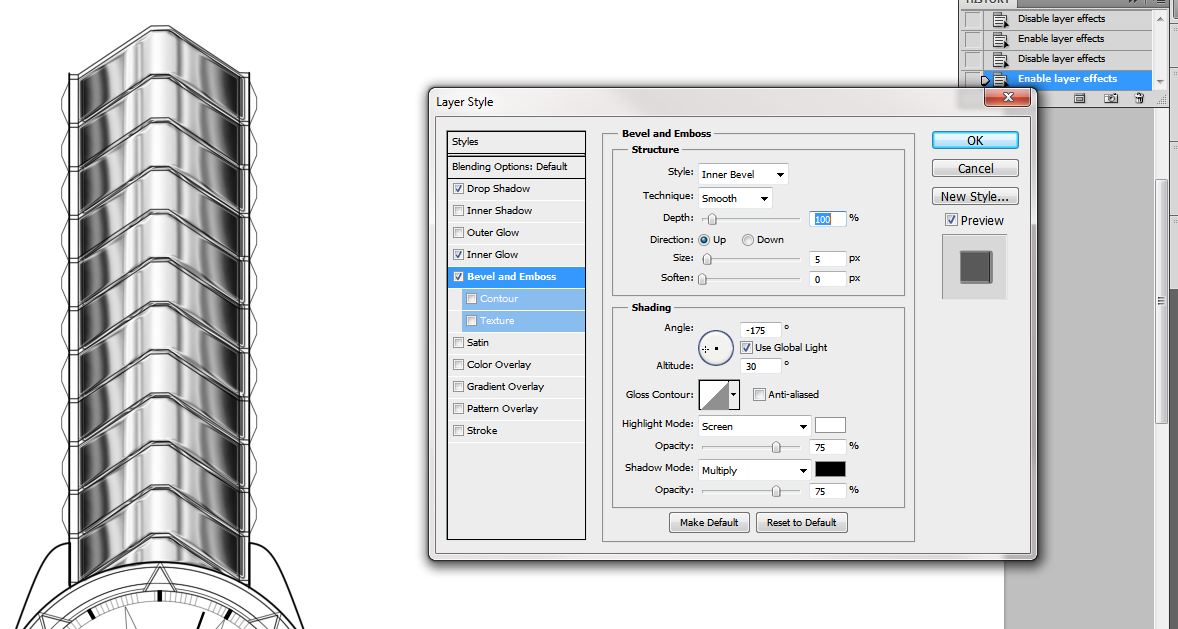Click the create new snapshot camera icon
The height and width of the screenshot is (629, 1178).
click(1111, 98)
